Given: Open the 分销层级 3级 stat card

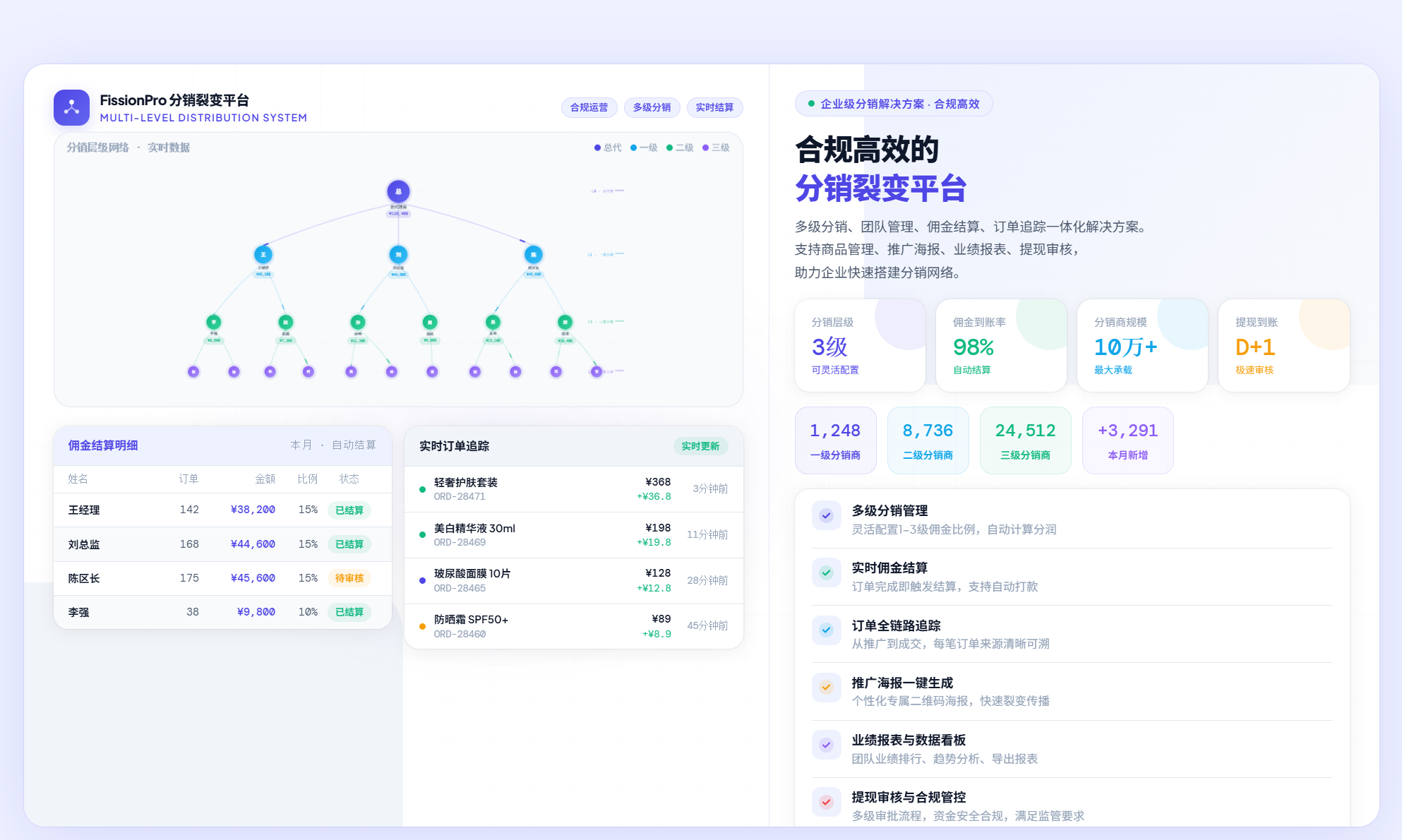Looking at the screenshot, I should (860, 345).
